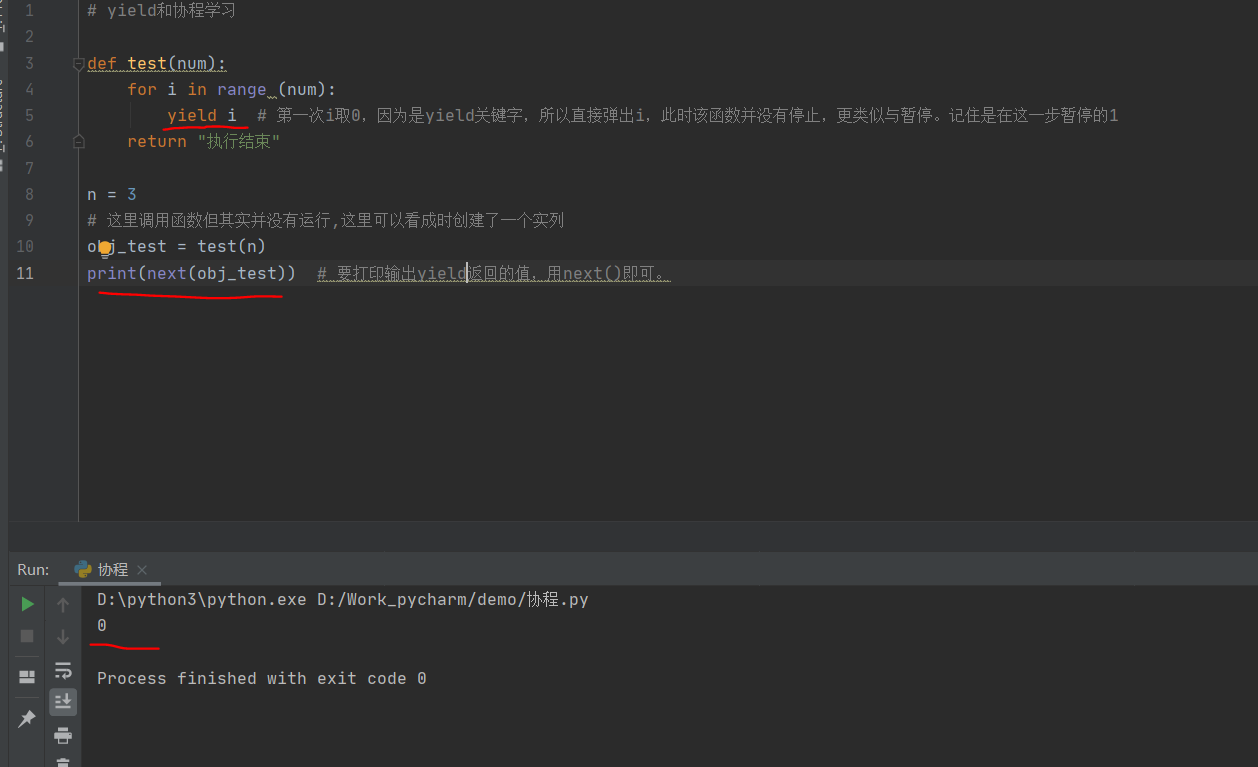Click the console path 'D:\python3\python.exe' line
Screen dimensions: 1258x767
(342, 600)
